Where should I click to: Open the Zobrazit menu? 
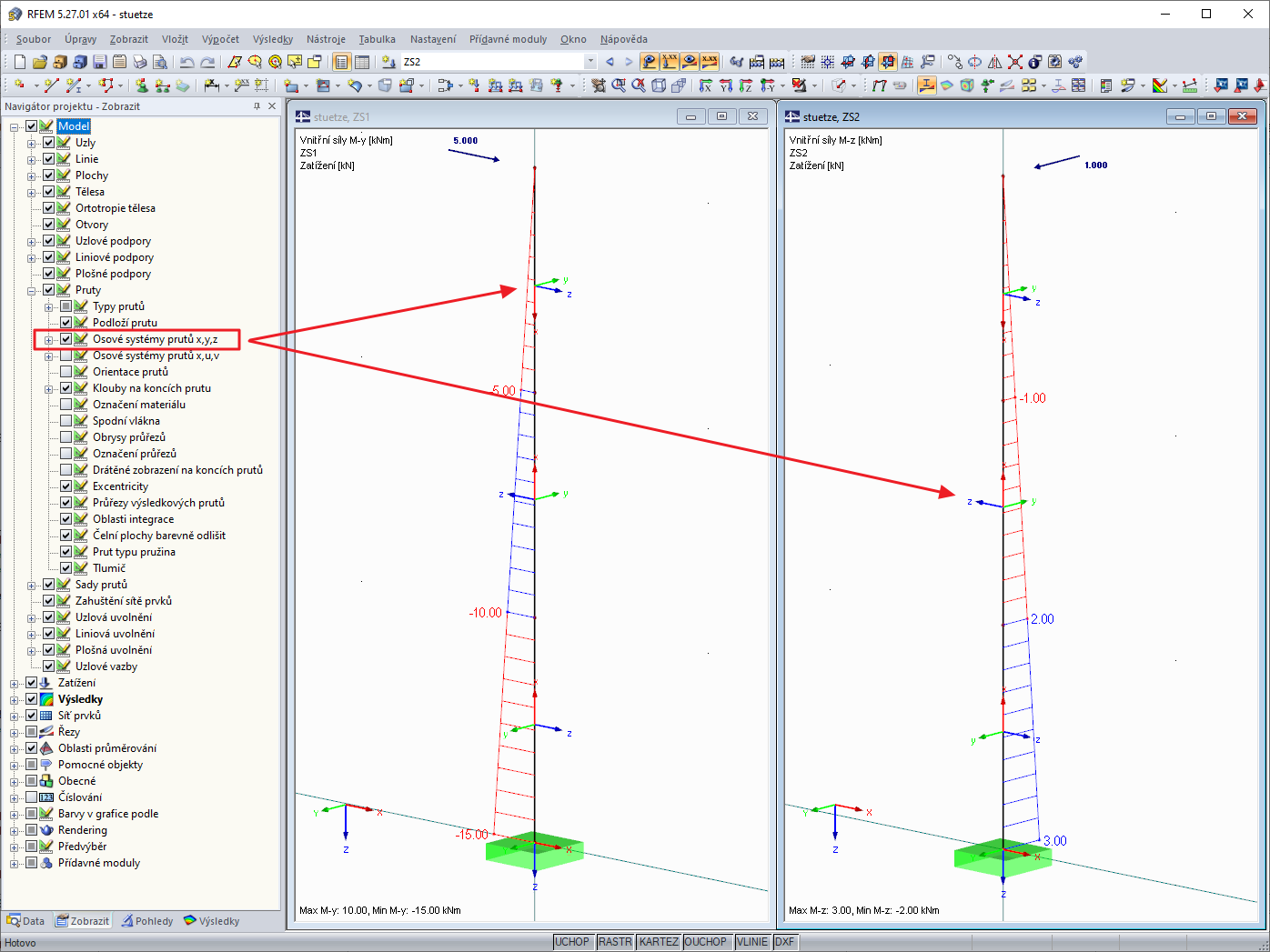pos(129,39)
